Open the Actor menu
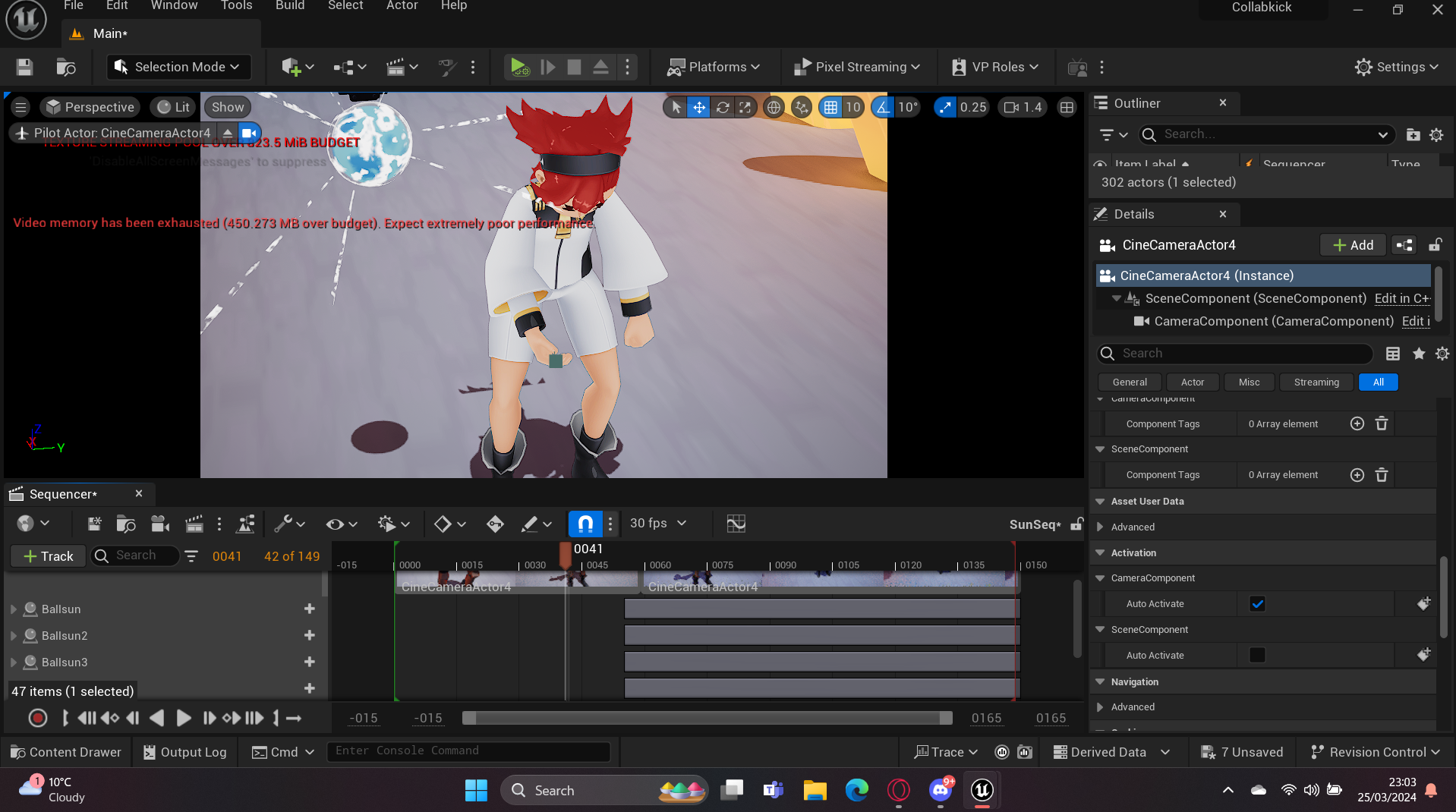 [x=402, y=6]
